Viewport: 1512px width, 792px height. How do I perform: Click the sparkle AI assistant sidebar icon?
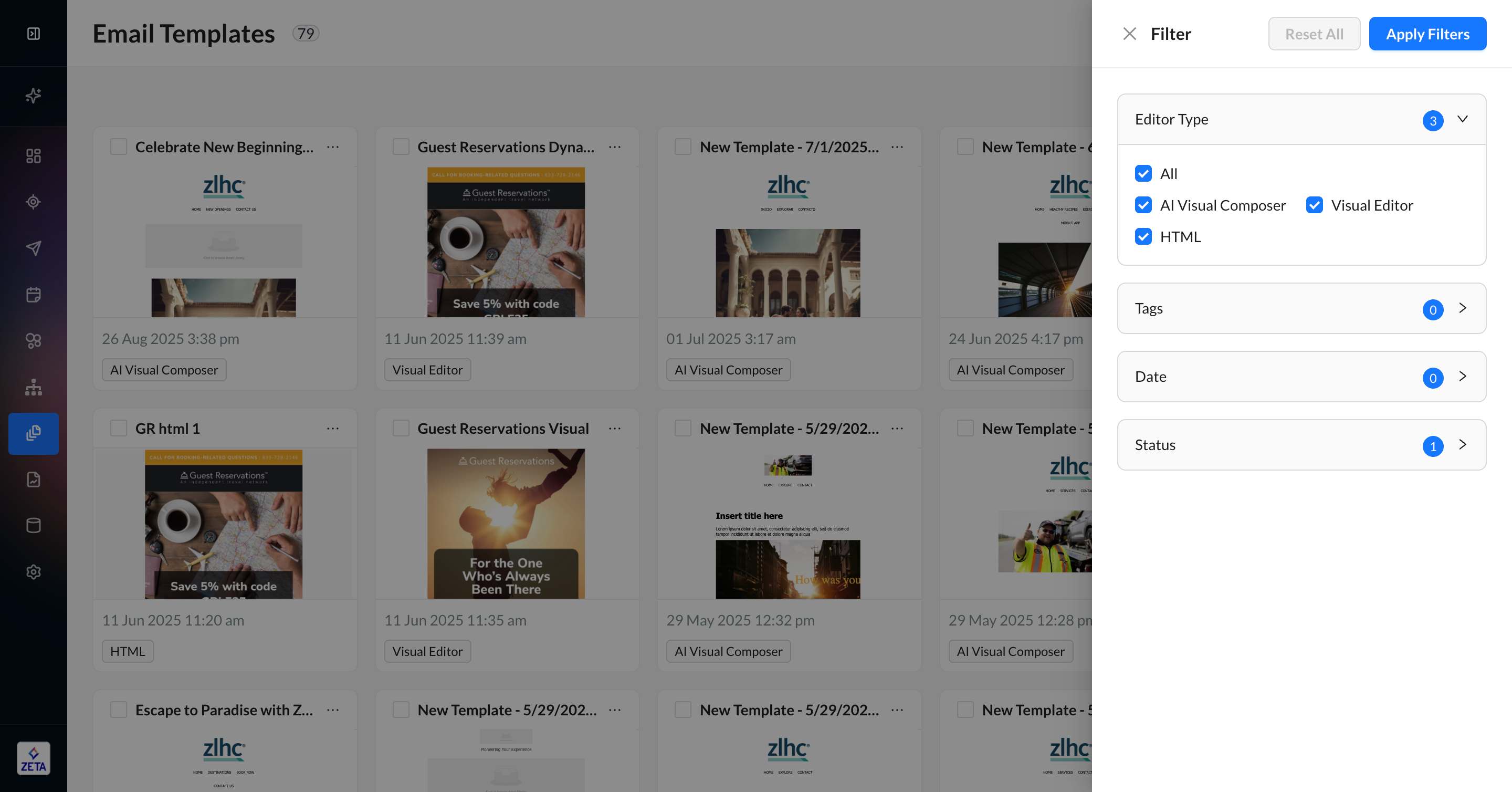tap(34, 95)
